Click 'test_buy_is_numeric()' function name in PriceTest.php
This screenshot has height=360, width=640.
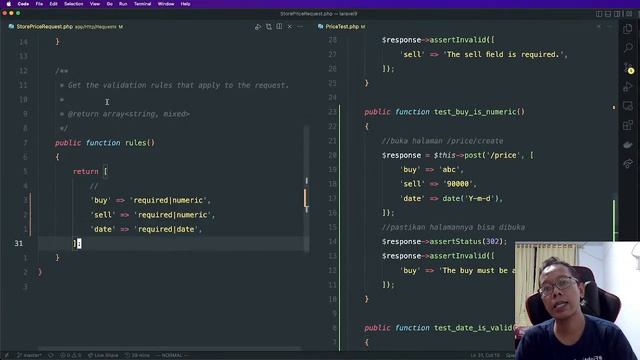[x=479, y=112]
